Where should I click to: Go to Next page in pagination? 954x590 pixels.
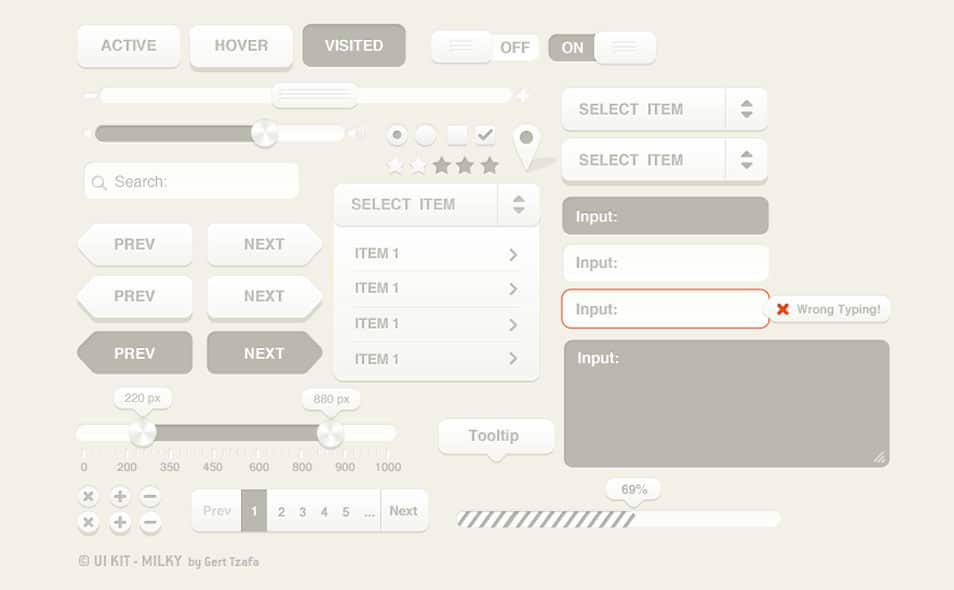(404, 511)
